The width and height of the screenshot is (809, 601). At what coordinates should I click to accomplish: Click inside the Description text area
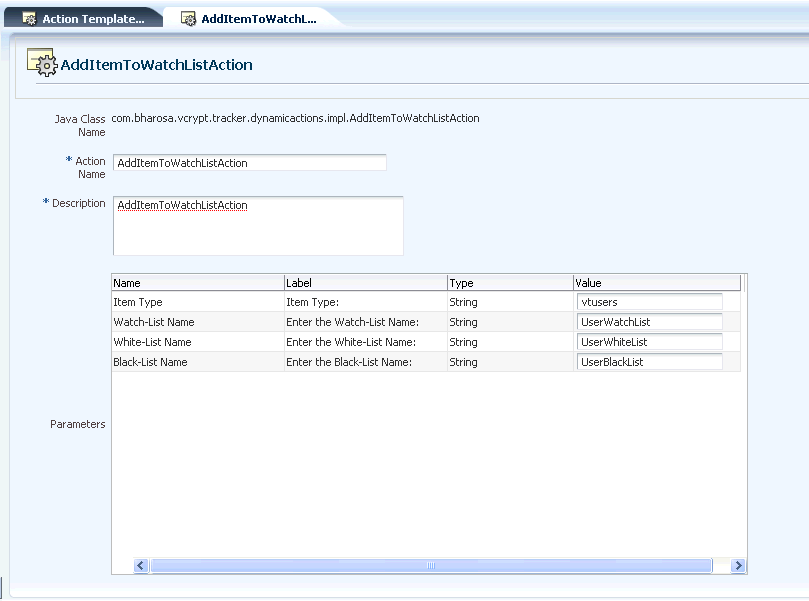255,225
